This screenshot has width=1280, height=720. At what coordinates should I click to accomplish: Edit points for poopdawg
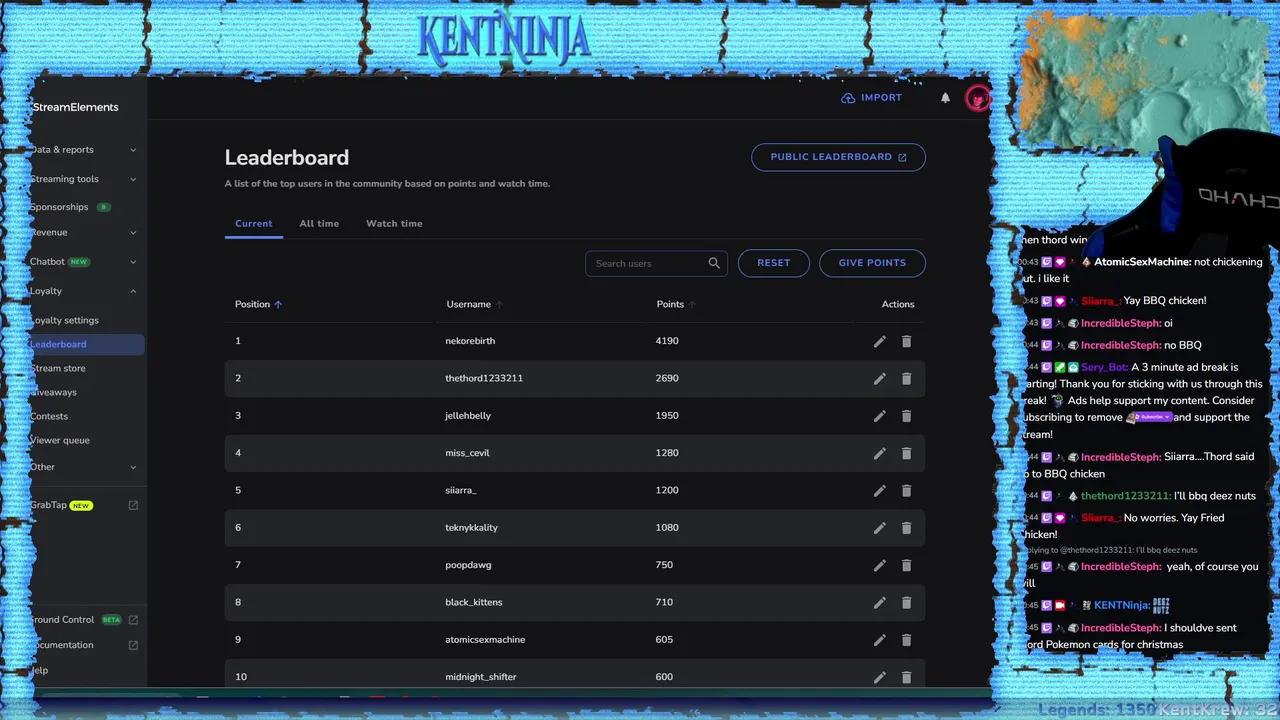(x=879, y=565)
